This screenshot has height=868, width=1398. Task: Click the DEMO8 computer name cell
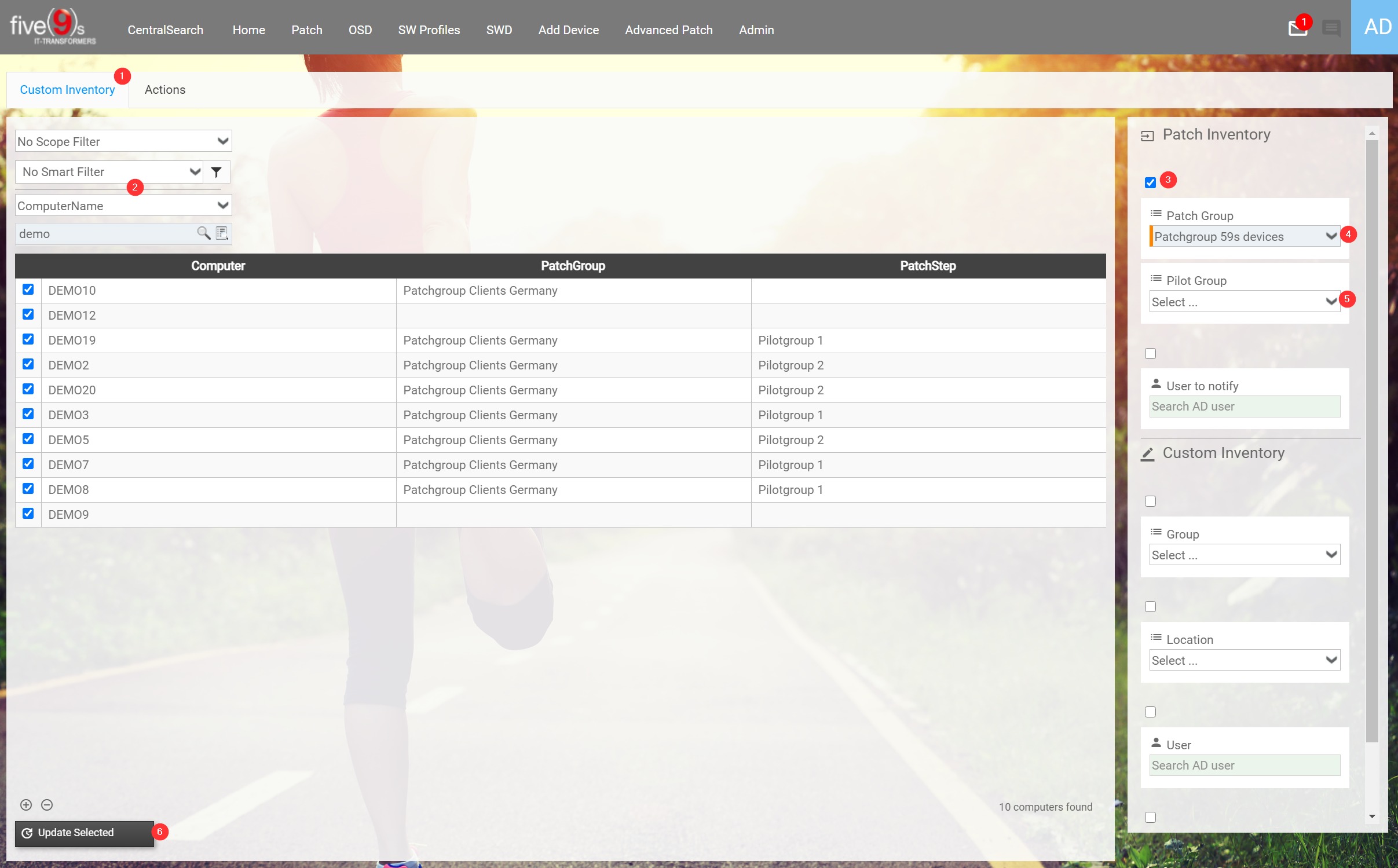pos(219,490)
